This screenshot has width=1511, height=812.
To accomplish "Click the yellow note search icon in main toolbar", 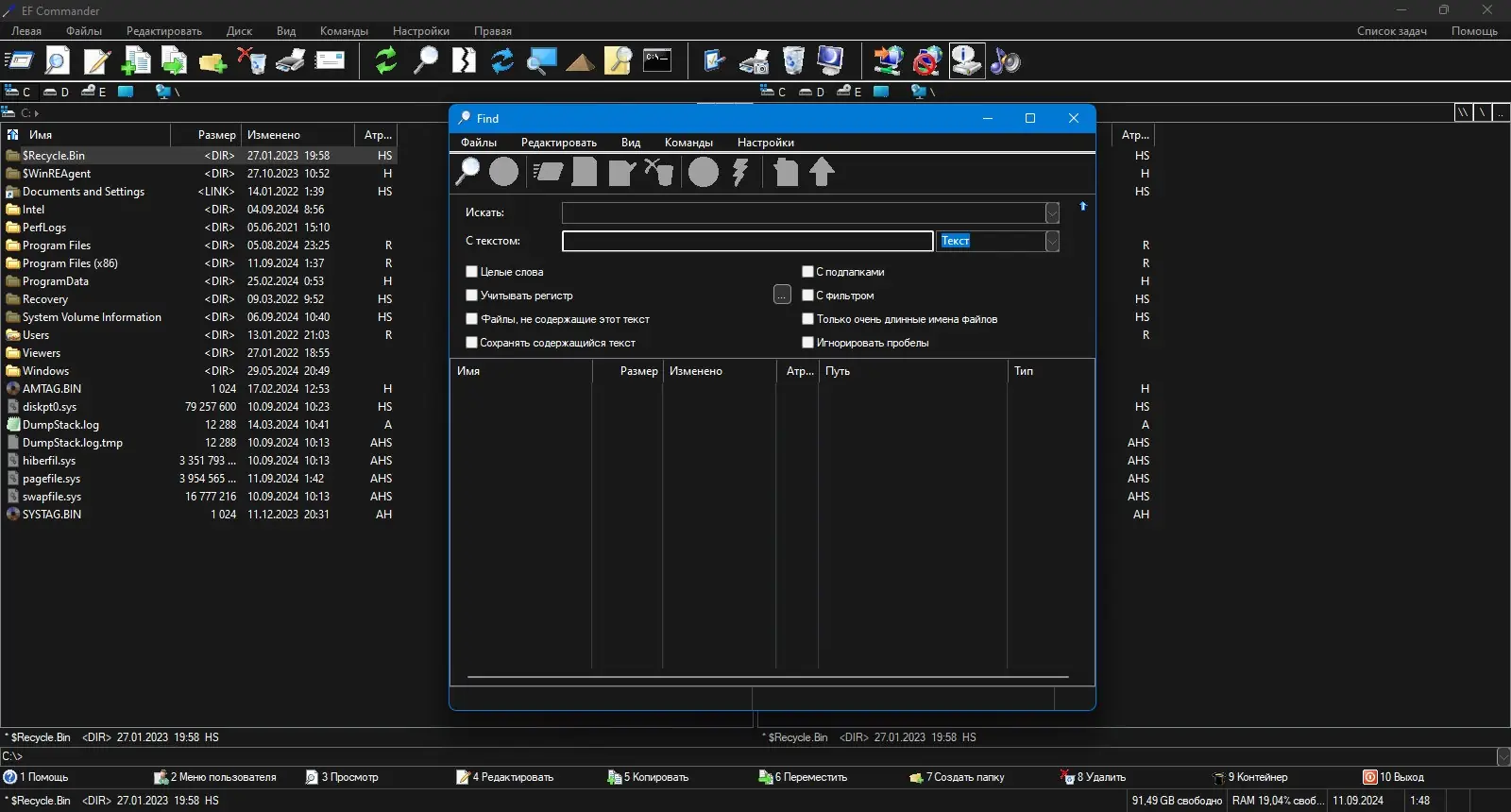I will click(x=619, y=61).
